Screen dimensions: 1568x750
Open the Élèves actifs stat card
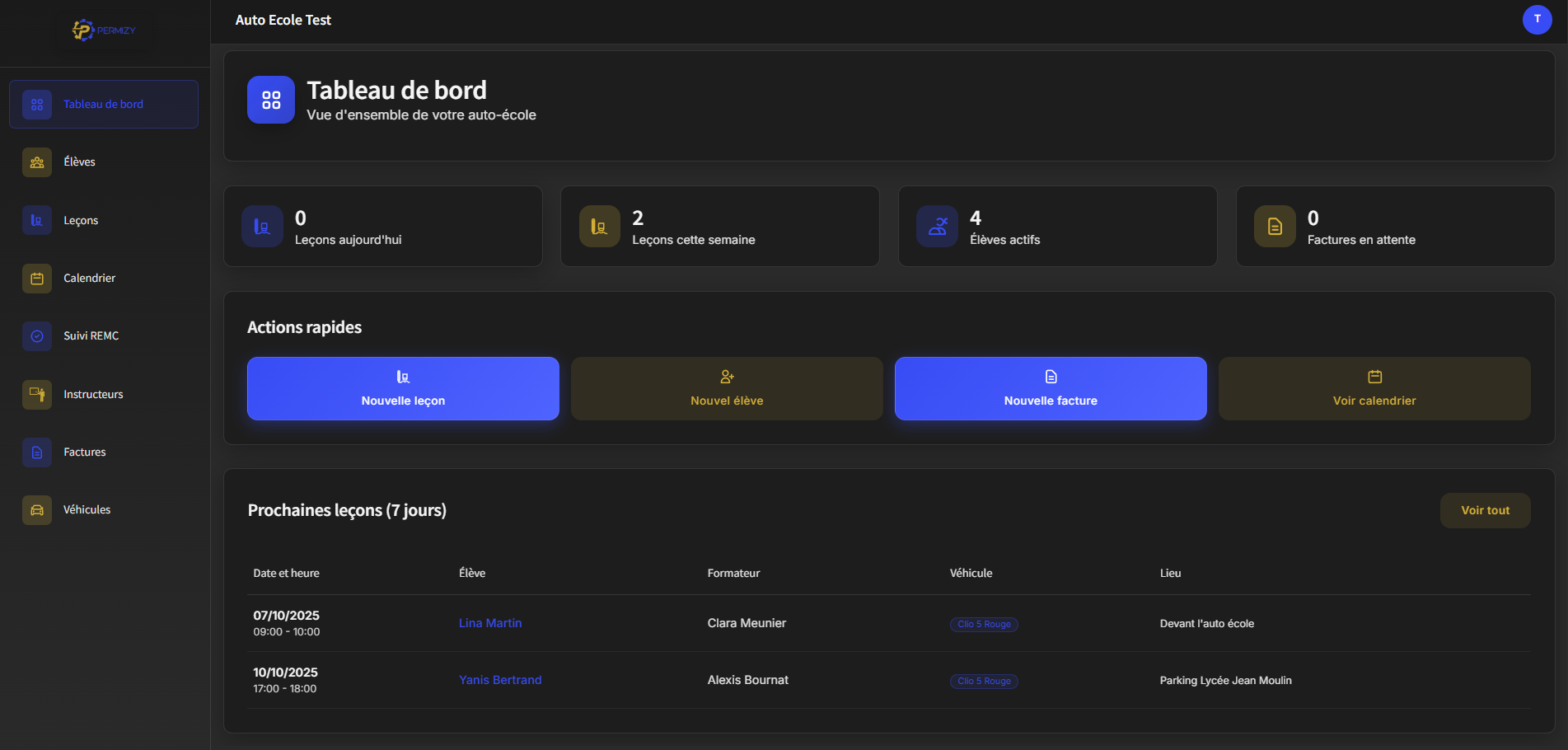coord(1057,227)
